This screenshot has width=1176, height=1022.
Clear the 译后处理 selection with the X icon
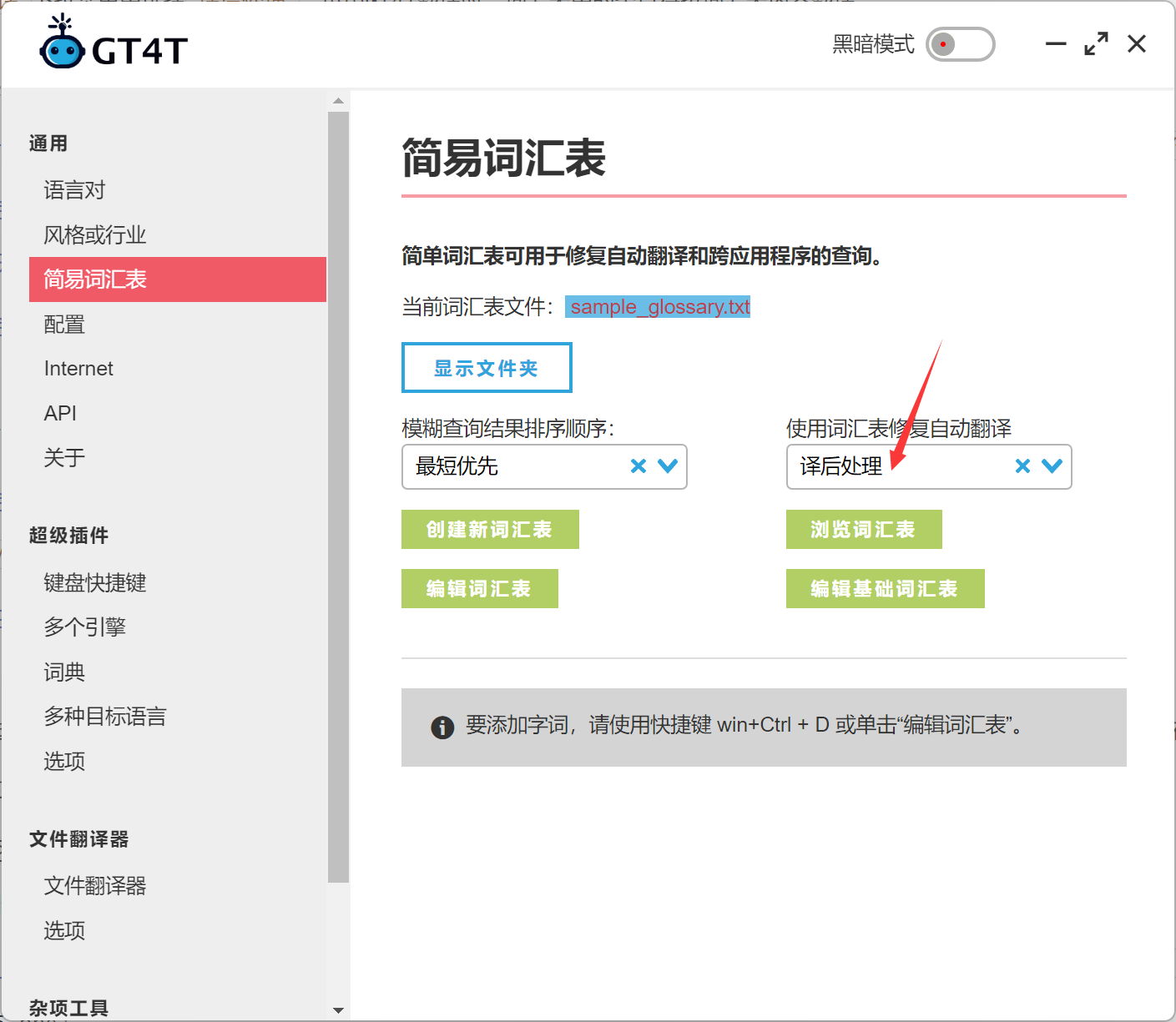(x=1022, y=466)
